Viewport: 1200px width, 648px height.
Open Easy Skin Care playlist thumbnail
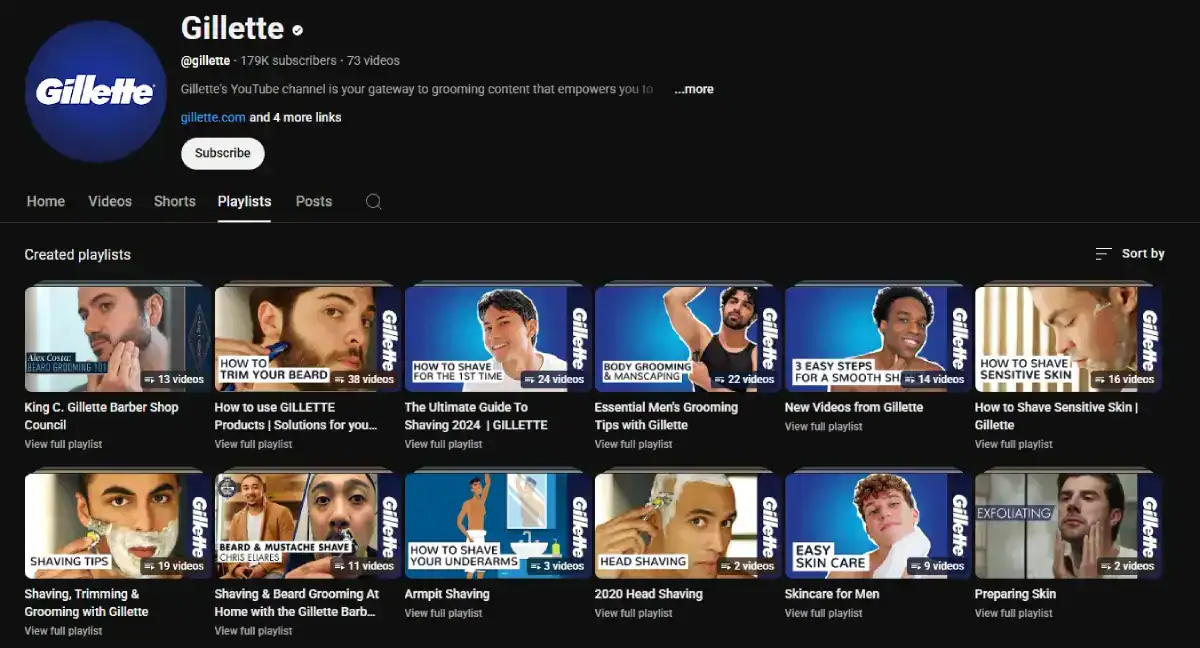point(878,526)
